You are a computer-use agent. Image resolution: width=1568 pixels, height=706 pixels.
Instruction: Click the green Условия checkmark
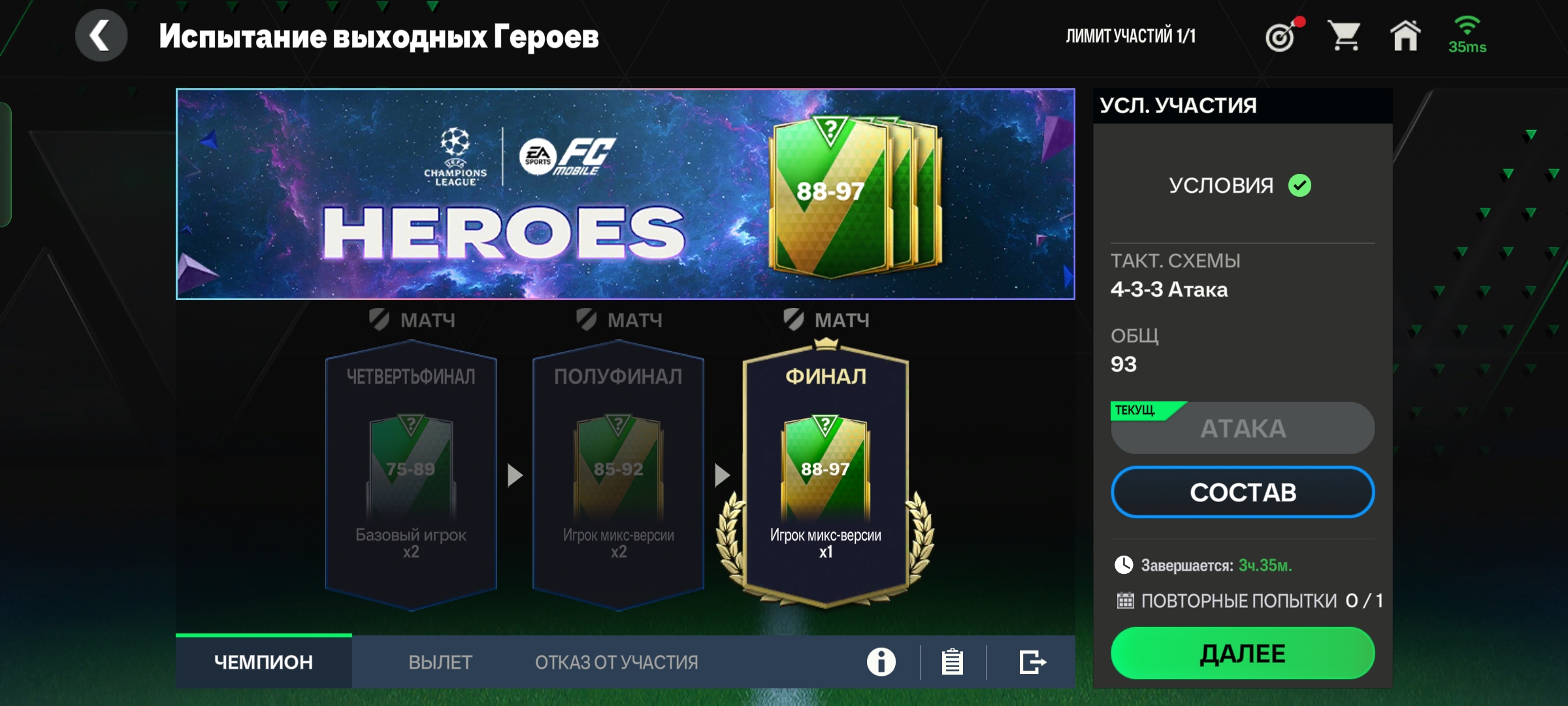click(1299, 186)
